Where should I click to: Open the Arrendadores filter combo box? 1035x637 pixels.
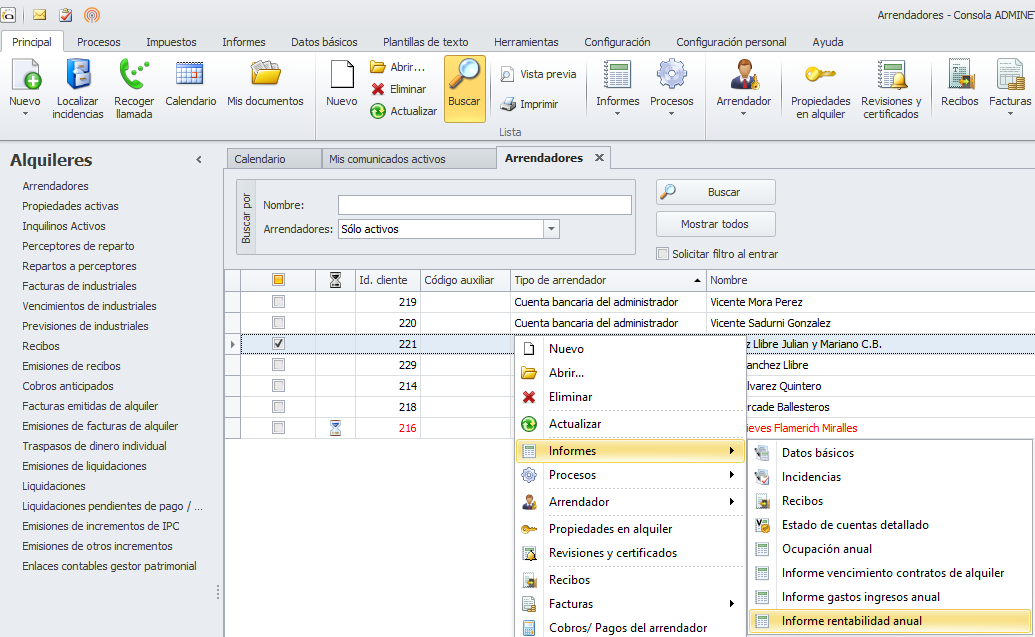(551, 229)
